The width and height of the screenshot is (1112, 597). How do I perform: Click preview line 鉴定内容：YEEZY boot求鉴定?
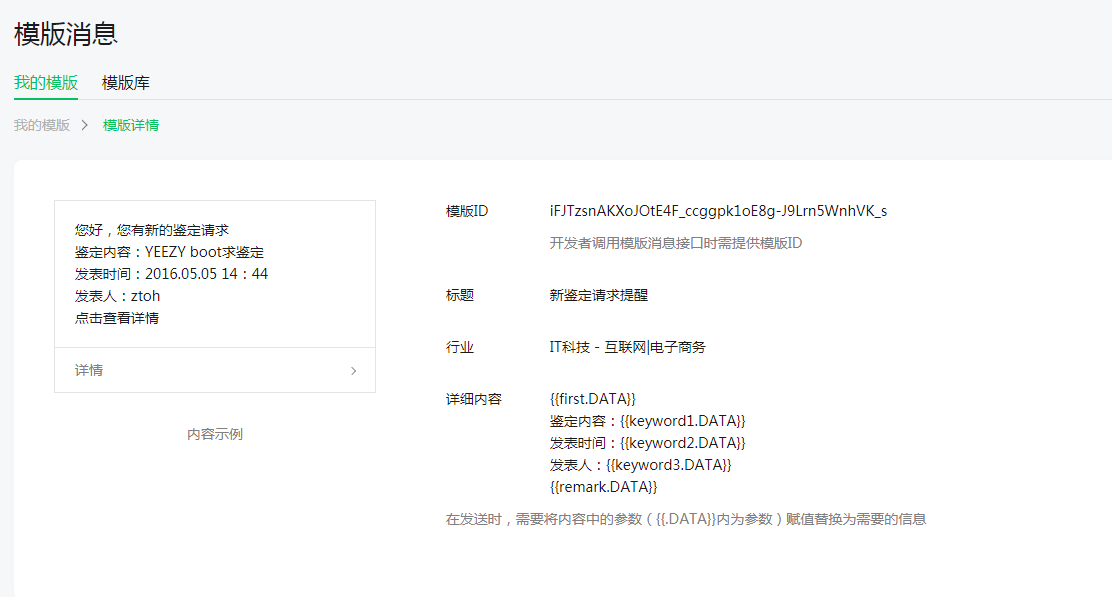(169, 252)
